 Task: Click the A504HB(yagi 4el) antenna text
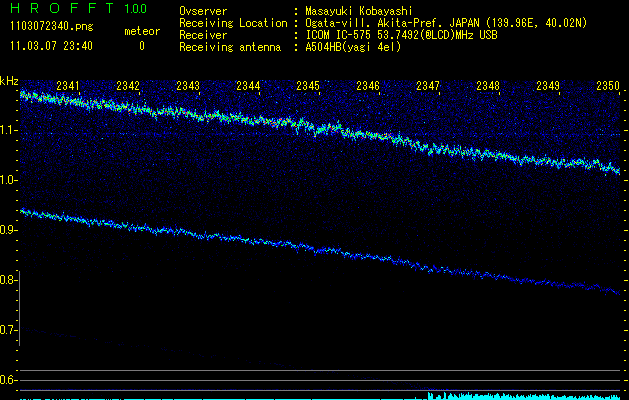(353, 47)
